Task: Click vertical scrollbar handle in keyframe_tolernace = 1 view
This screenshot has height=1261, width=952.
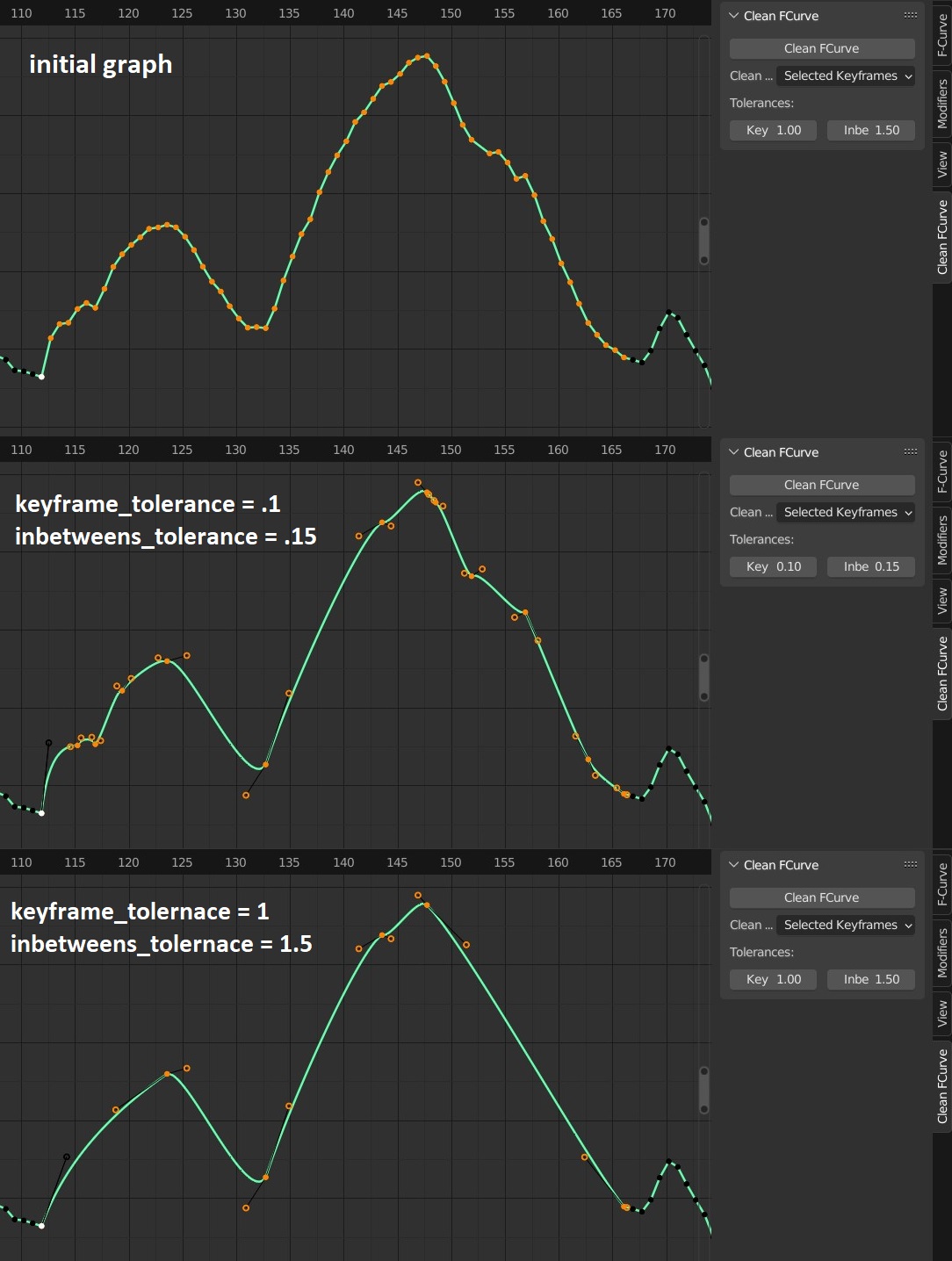Action: (703, 1090)
